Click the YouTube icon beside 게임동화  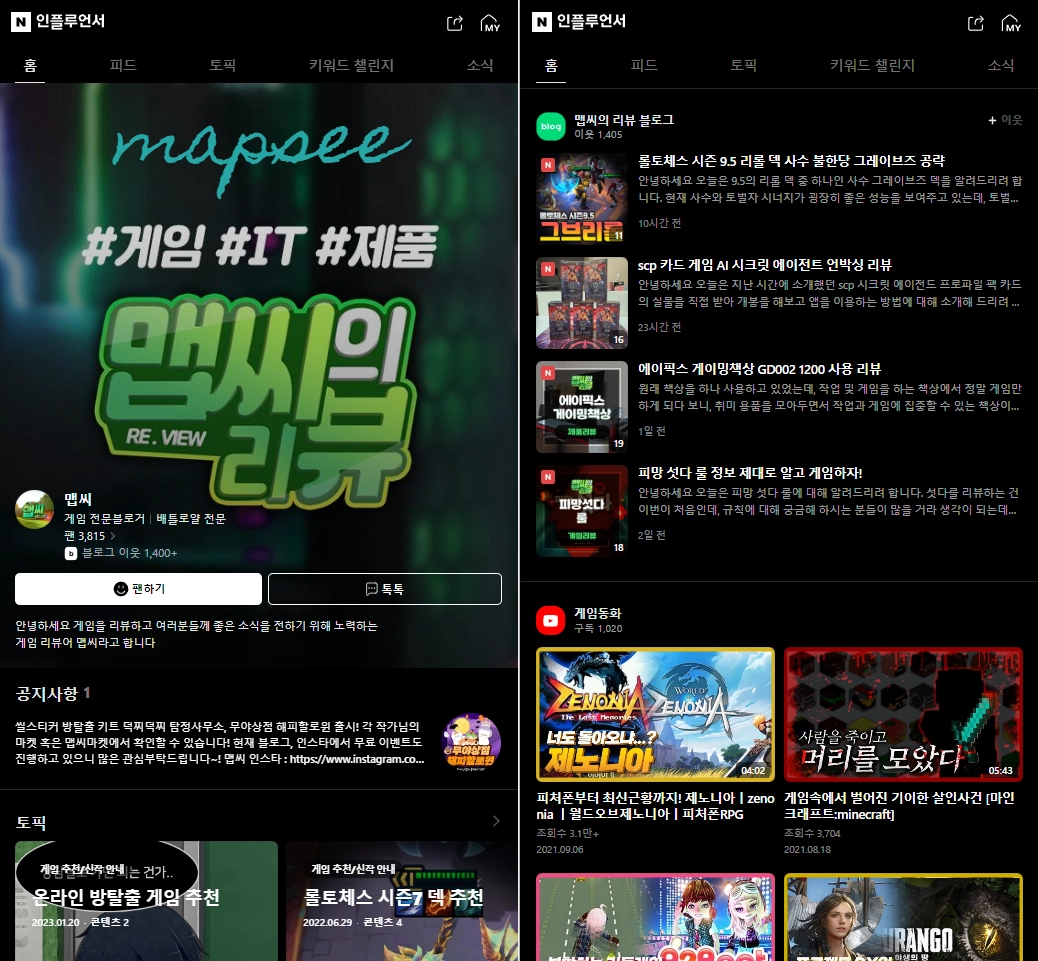[551, 620]
